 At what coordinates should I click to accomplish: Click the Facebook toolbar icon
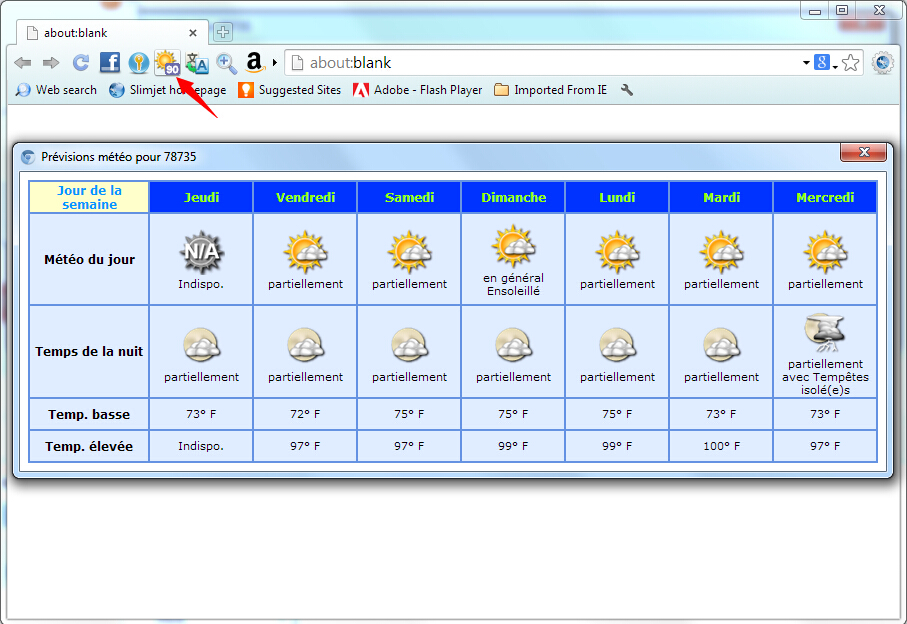[110, 62]
